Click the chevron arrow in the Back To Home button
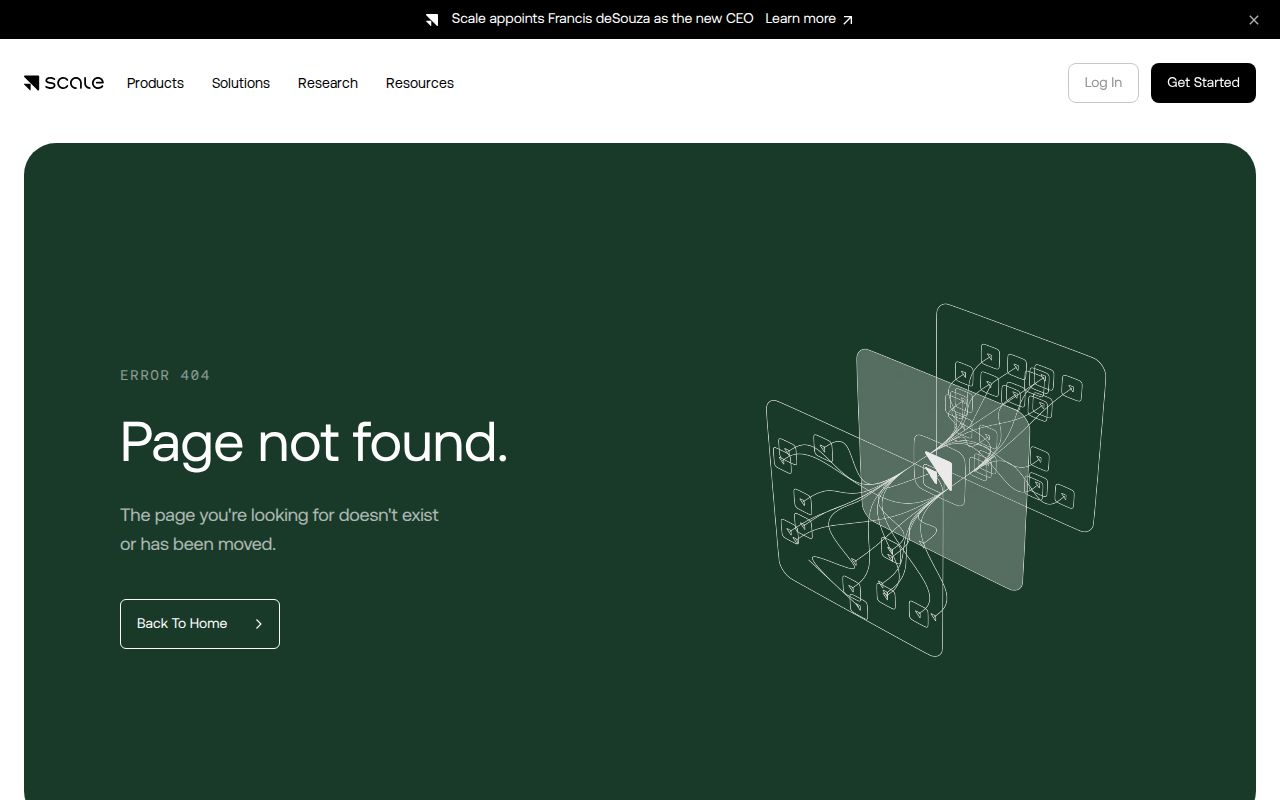The width and height of the screenshot is (1280, 800). [258, 624]
